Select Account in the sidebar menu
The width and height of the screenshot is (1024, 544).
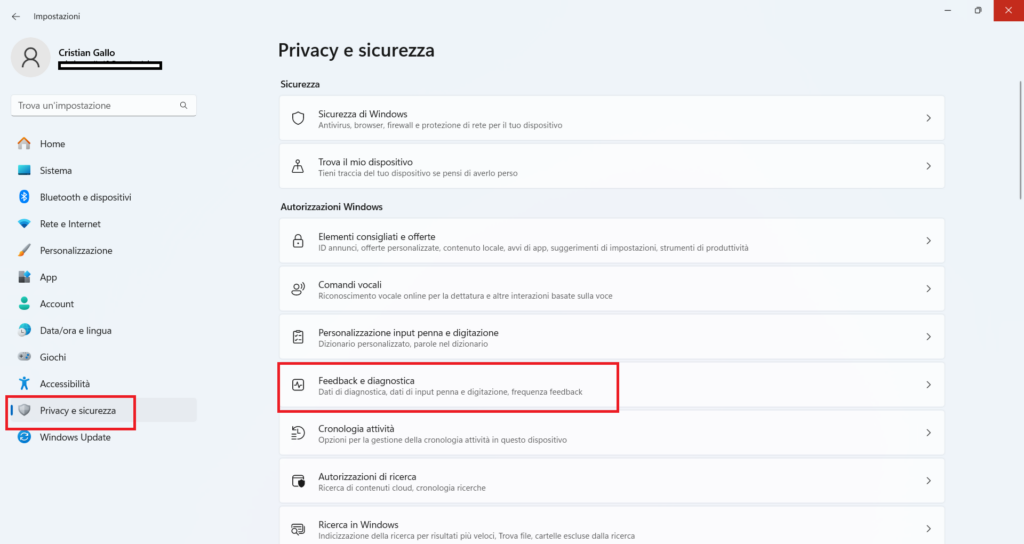57,304
